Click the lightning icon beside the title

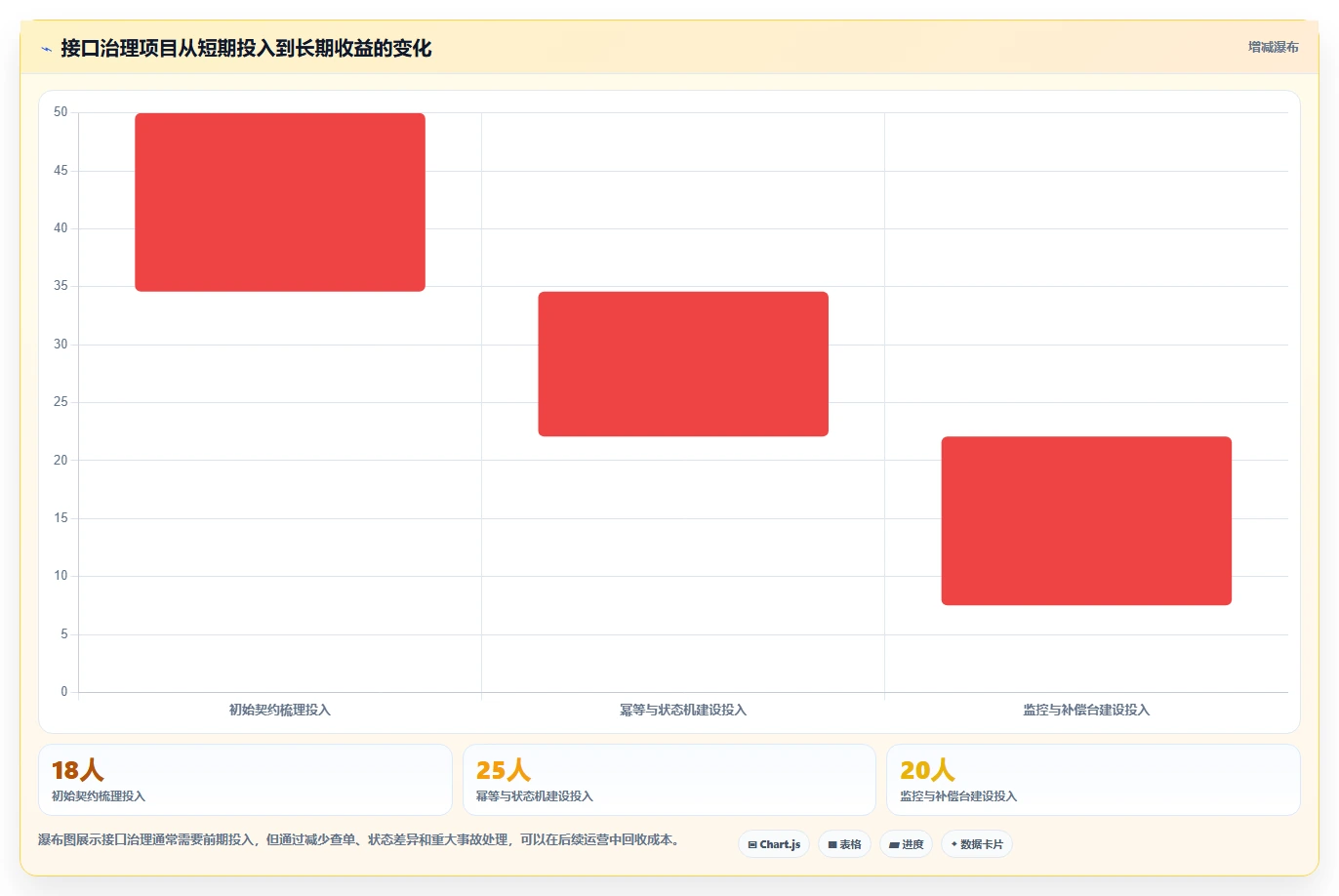[x=46, y=49]
